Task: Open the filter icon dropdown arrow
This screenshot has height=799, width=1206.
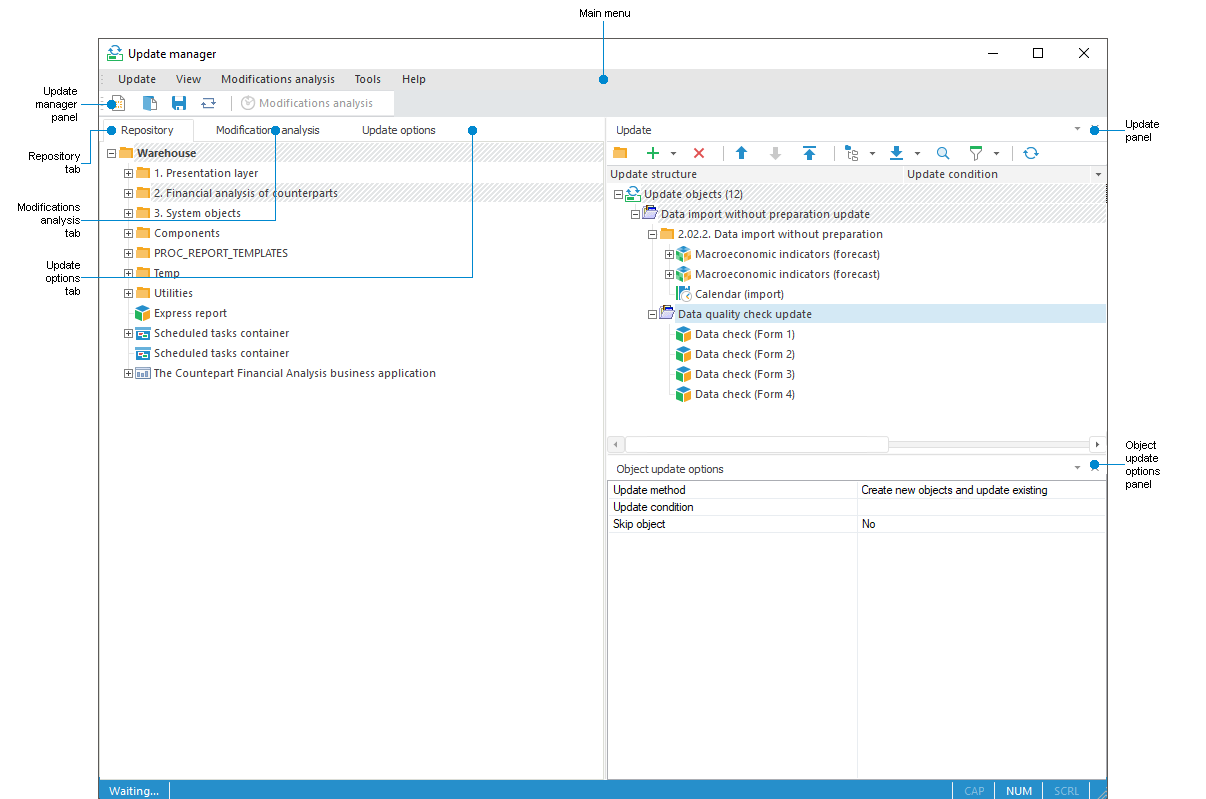Action: (x=996, y=154)
